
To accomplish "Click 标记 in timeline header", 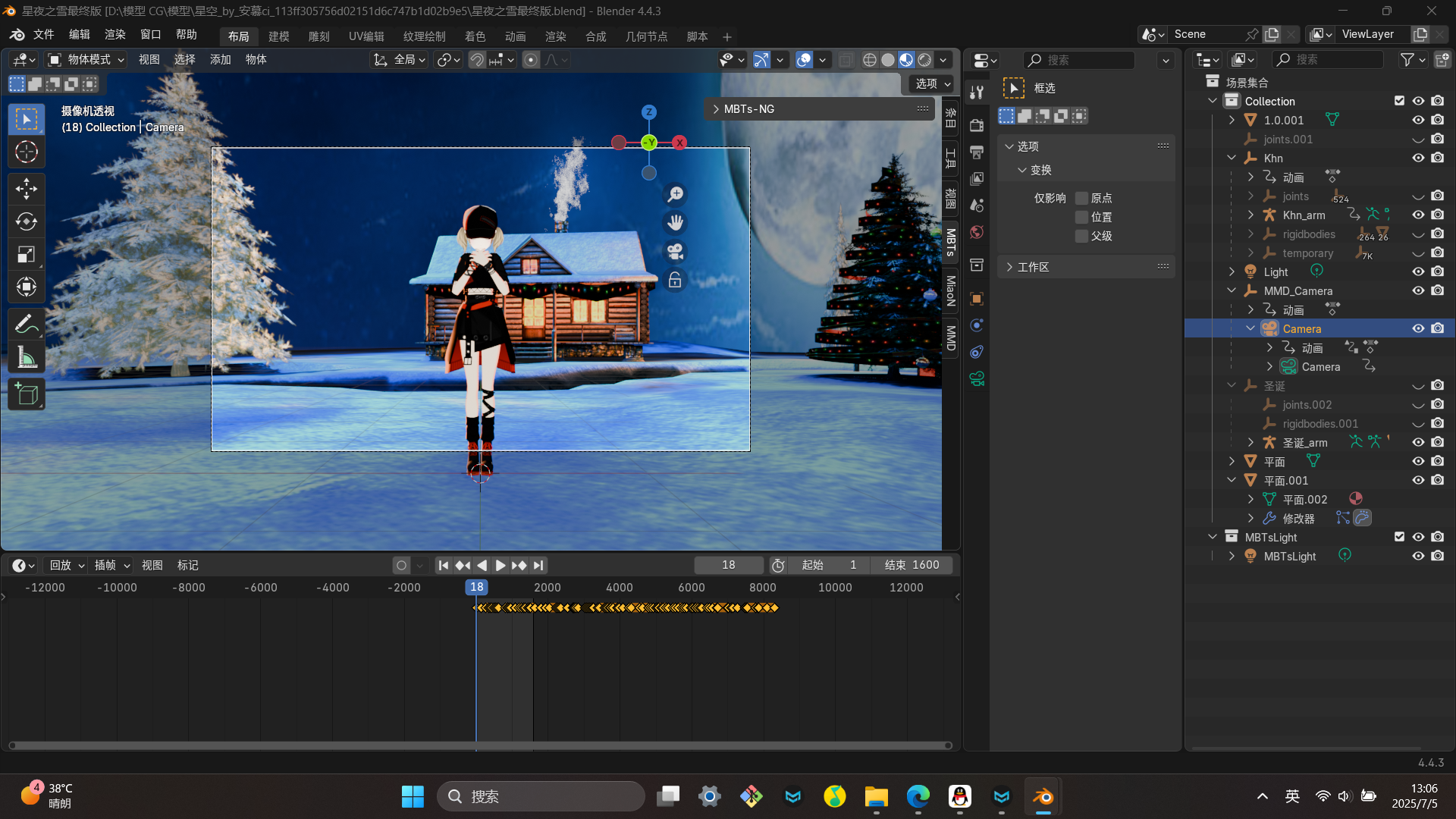I will (x=187, y=565).
